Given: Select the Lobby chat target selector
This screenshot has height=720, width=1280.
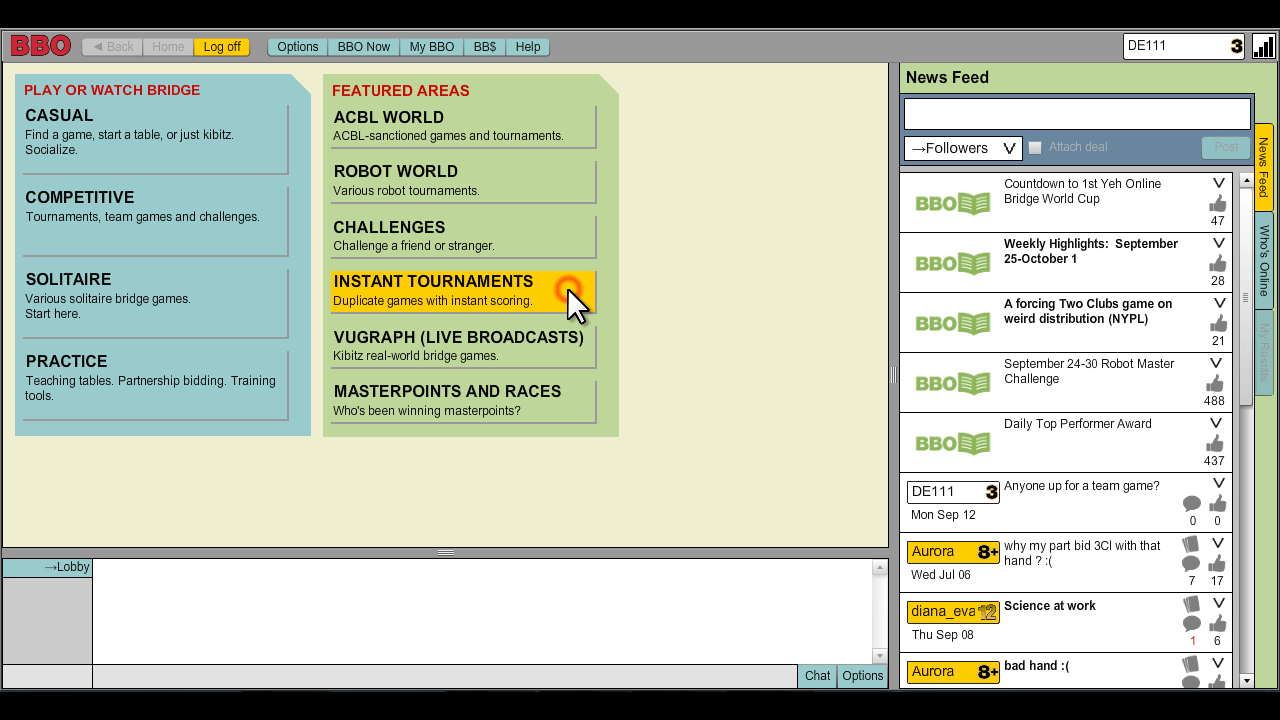Looking at the screenshot, I should tap(47, 568).
